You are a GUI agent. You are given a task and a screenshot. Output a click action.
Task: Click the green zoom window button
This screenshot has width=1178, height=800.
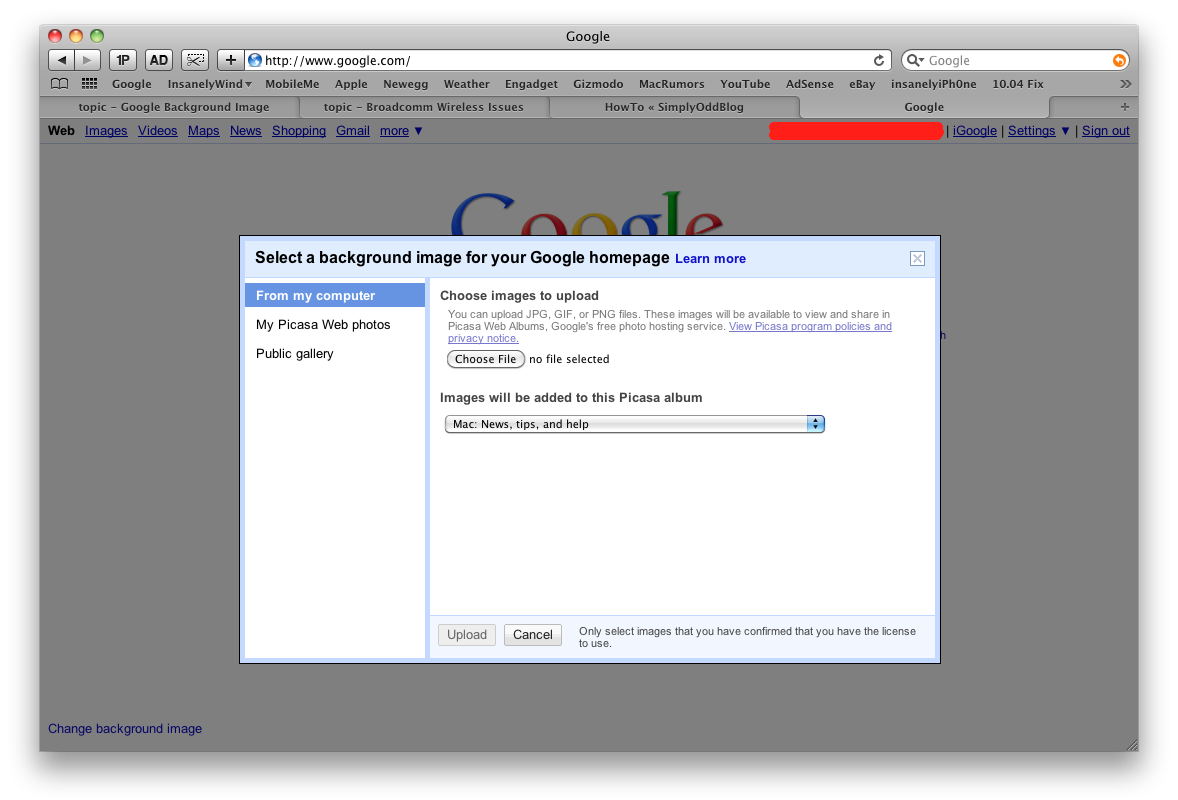tap(97, 35)
